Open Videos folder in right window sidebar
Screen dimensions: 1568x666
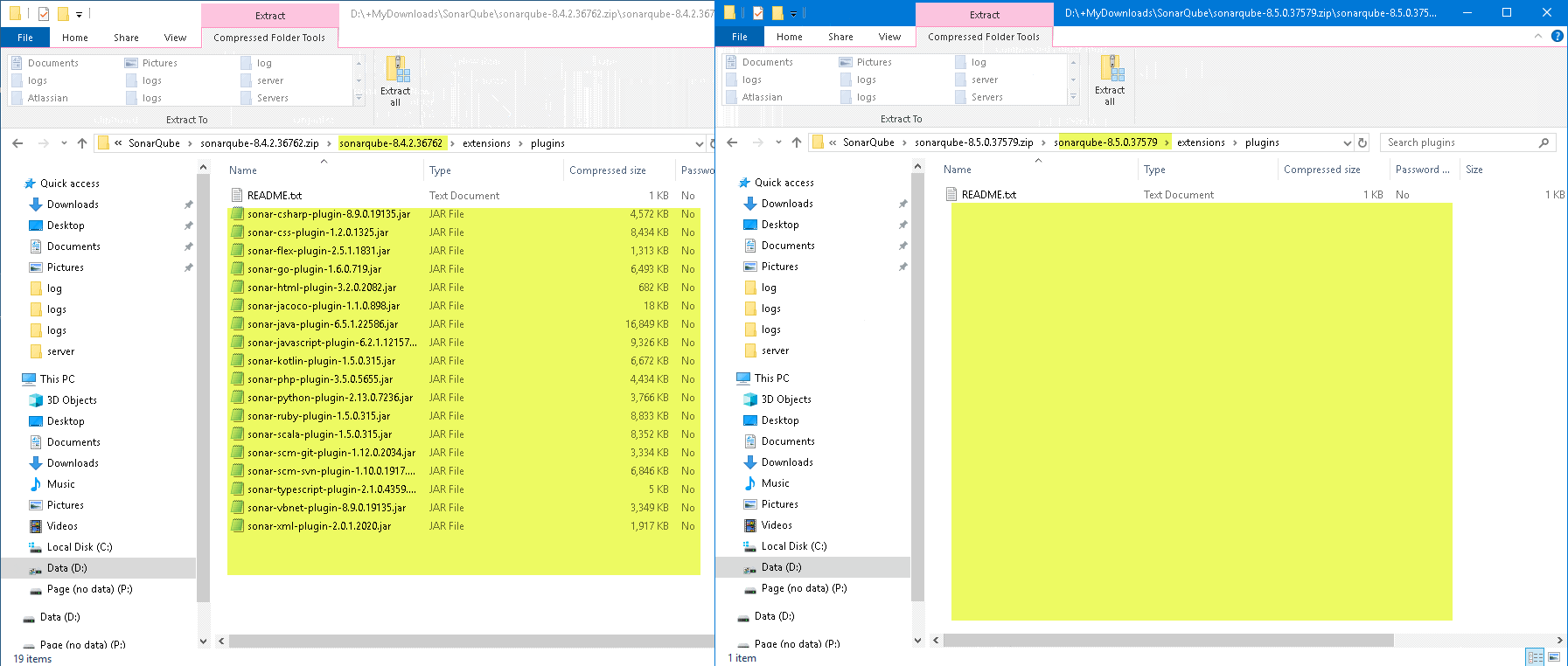point(777,525)
